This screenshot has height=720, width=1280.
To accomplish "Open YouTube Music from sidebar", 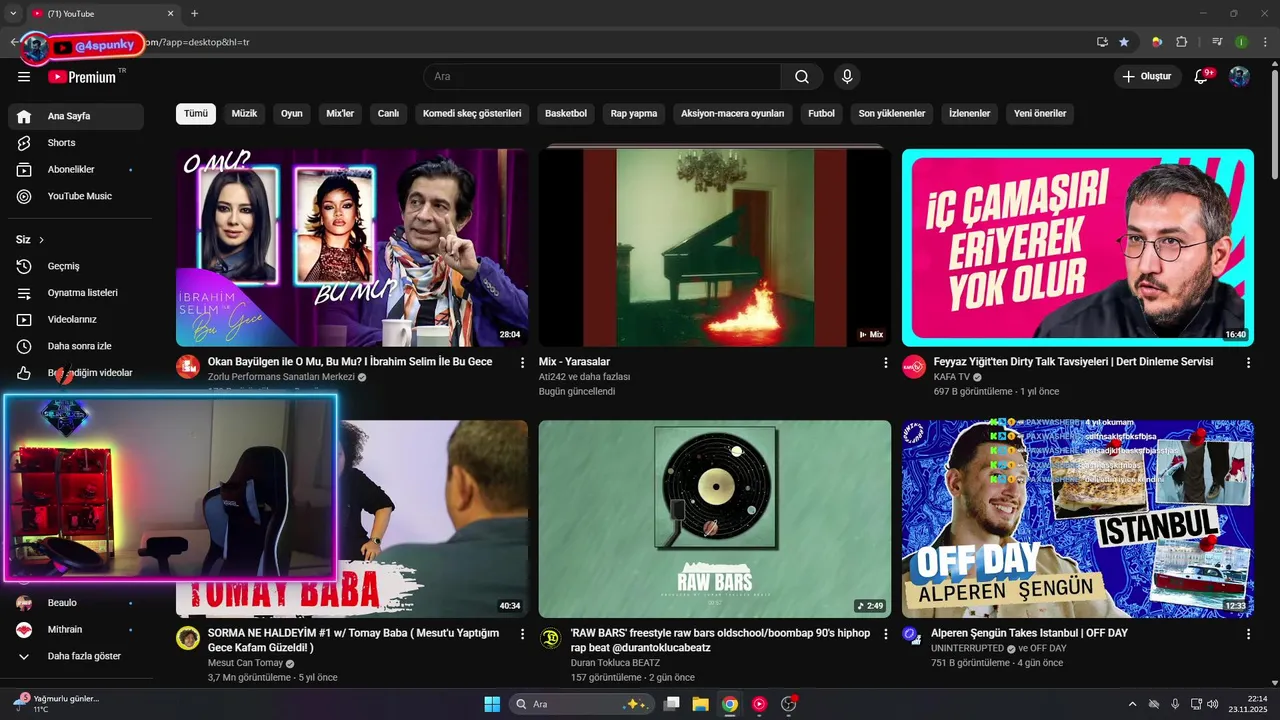I will [x=76, y=196].
